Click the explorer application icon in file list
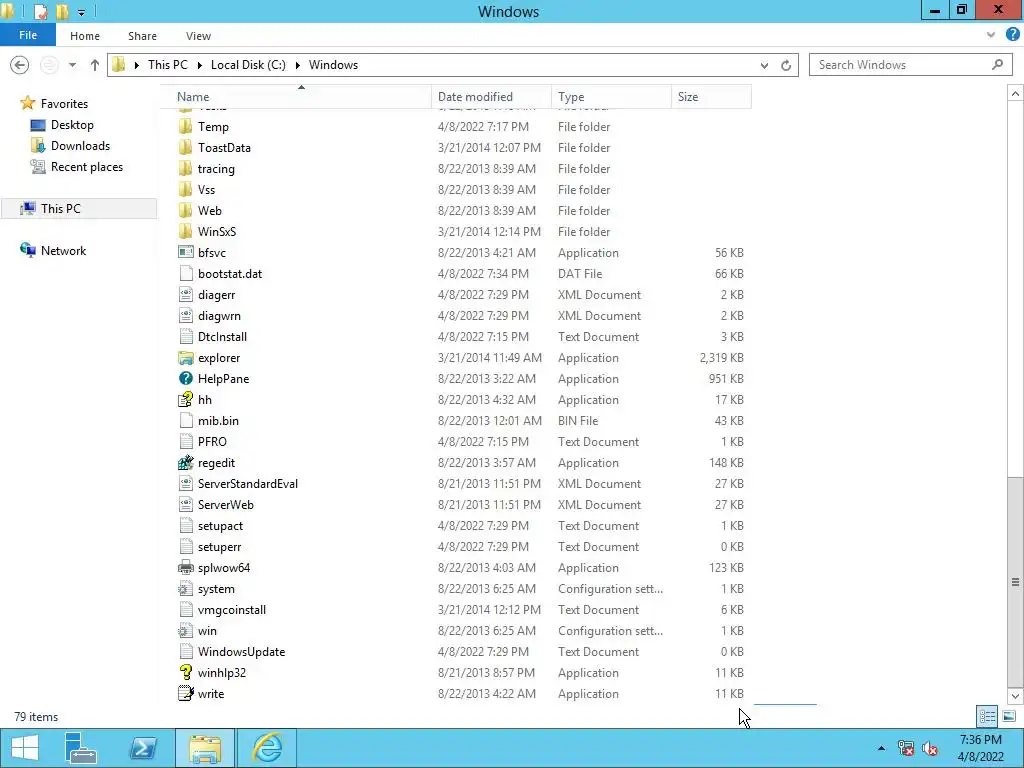1024x768 pixels. (185, 358)
